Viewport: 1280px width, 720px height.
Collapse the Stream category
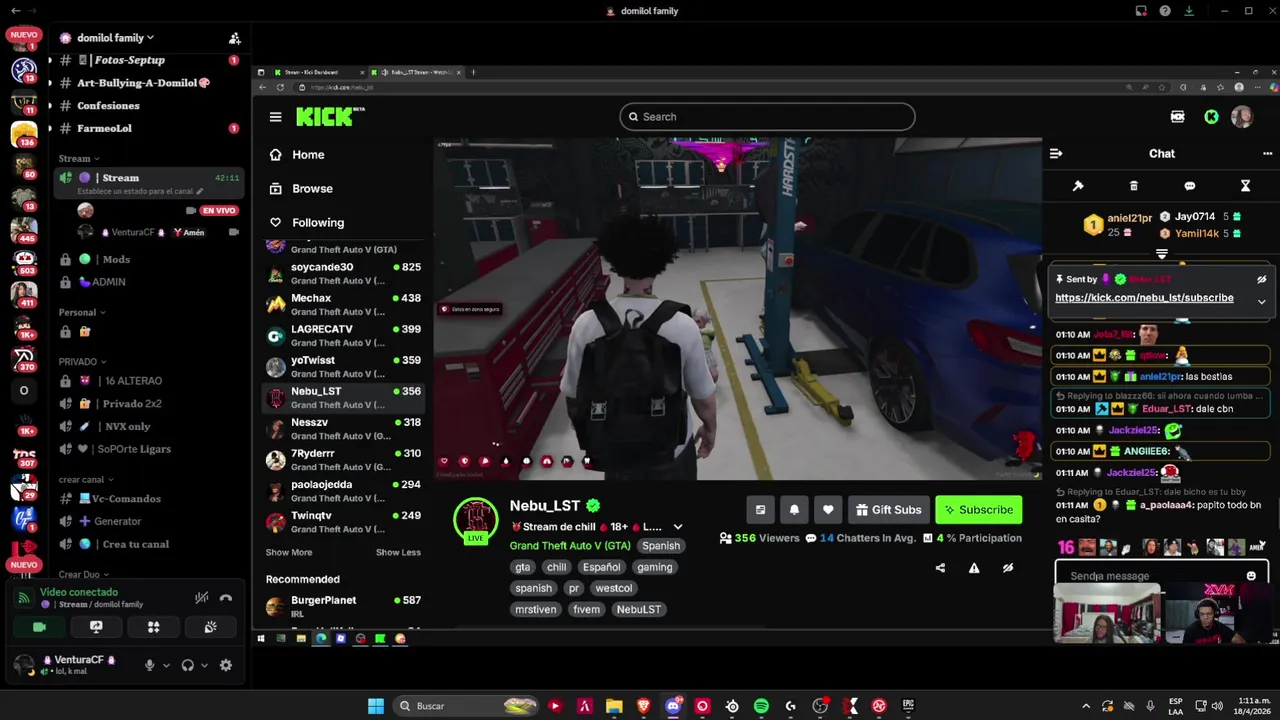tap(79, 158)
